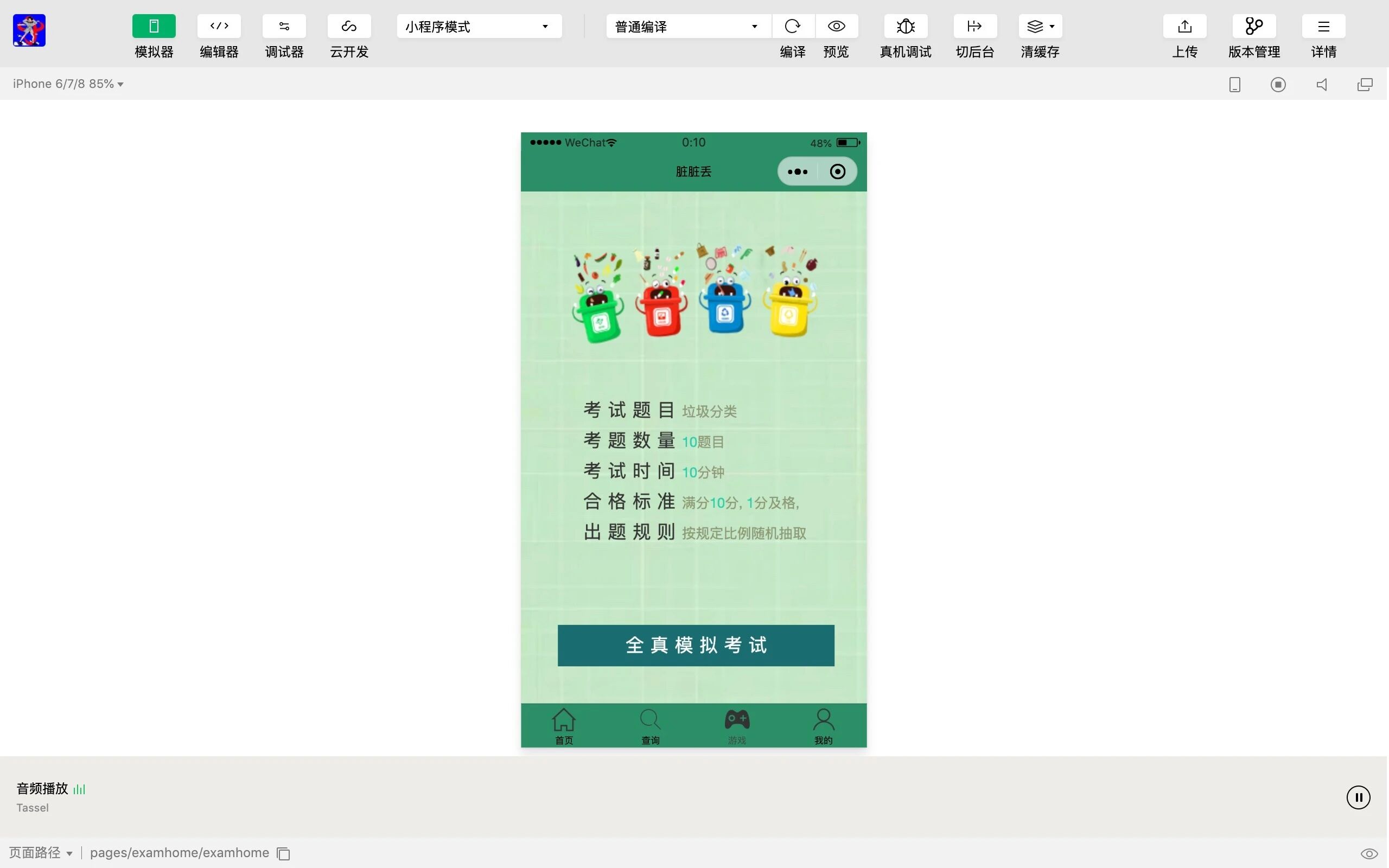Click the Compile refresh icon
The width and height of the screenshot is (1389, 868).
(x=793, y=27)
